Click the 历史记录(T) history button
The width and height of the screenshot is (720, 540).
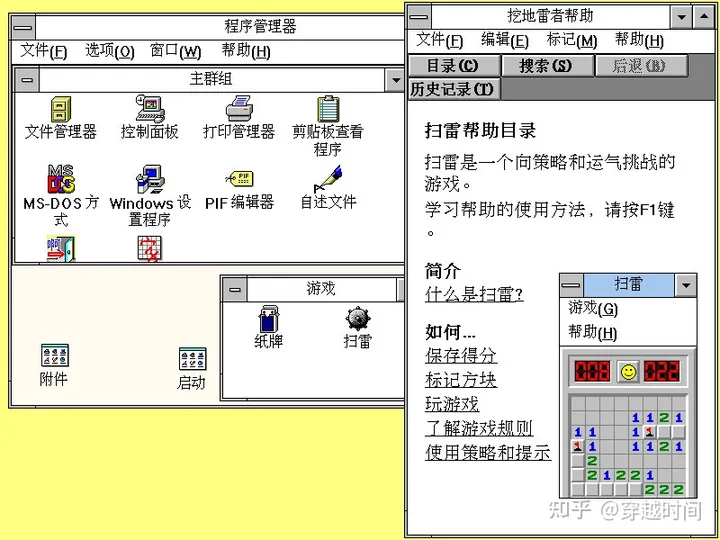[x=454, y=89]
